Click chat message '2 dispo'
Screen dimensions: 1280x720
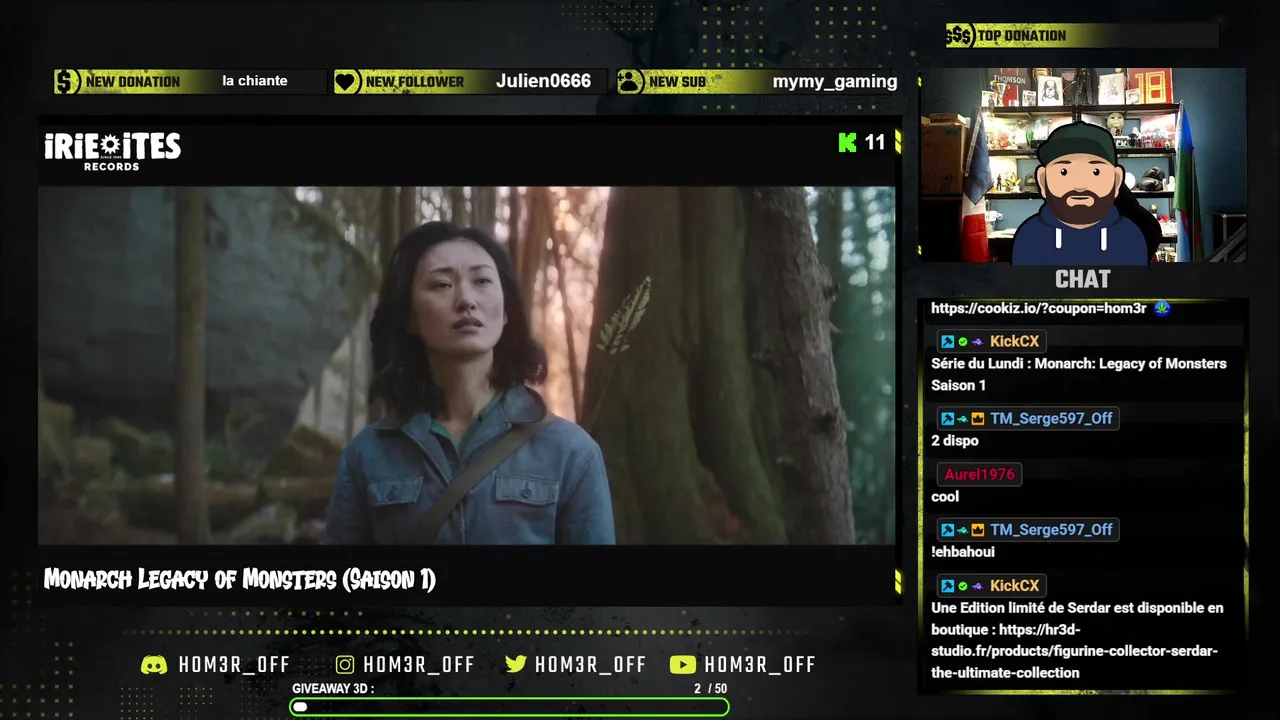tap(955, 441)
